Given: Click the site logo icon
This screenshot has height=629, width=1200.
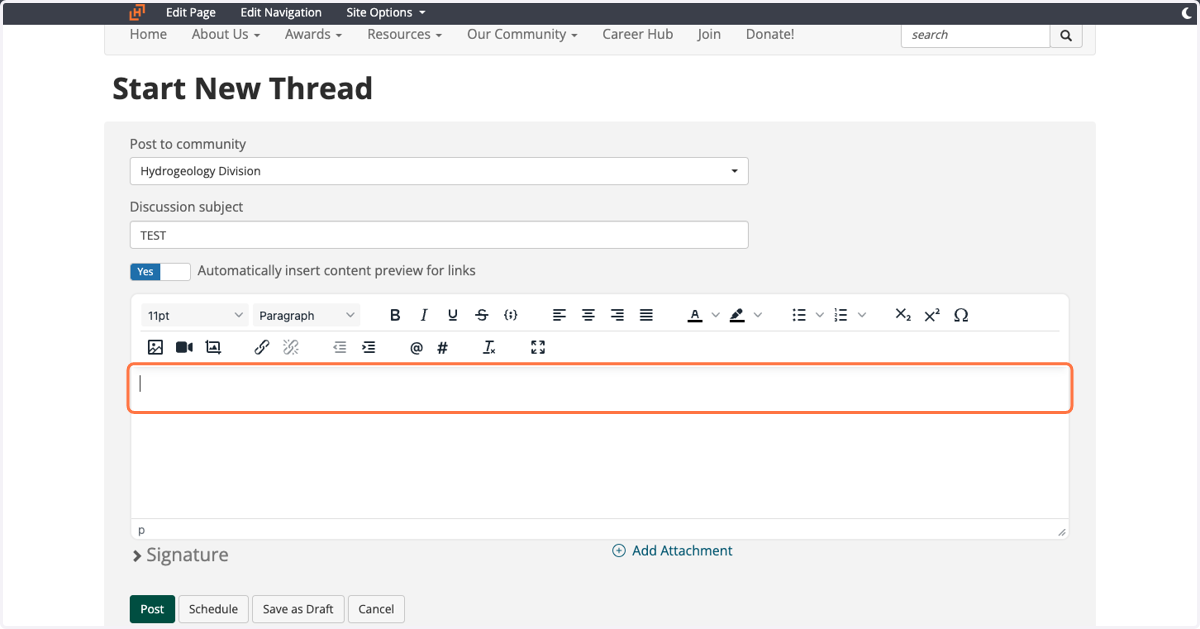Looking at the screenshot, I should click(137, 12).
